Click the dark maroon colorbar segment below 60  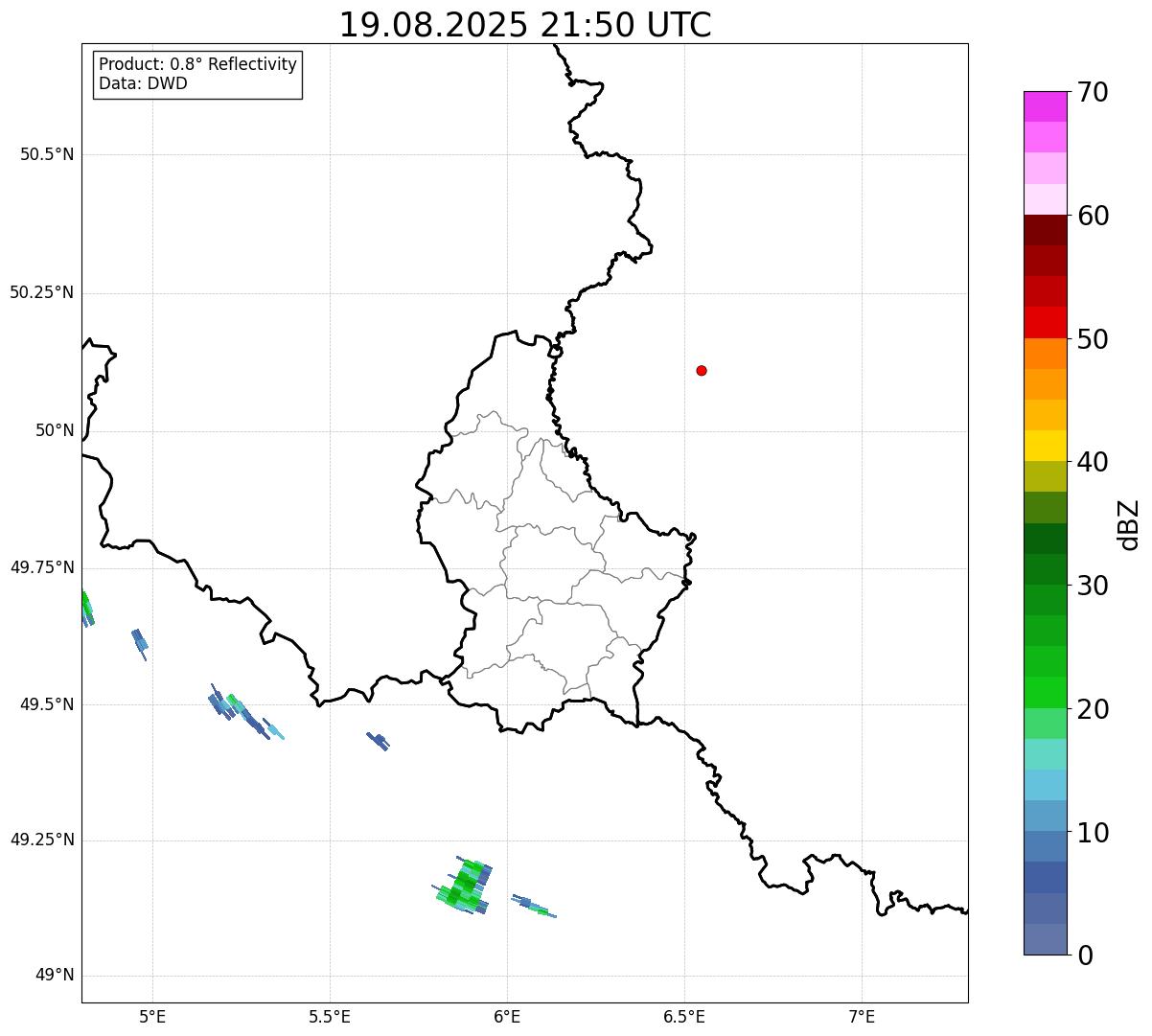point(1045,230)
